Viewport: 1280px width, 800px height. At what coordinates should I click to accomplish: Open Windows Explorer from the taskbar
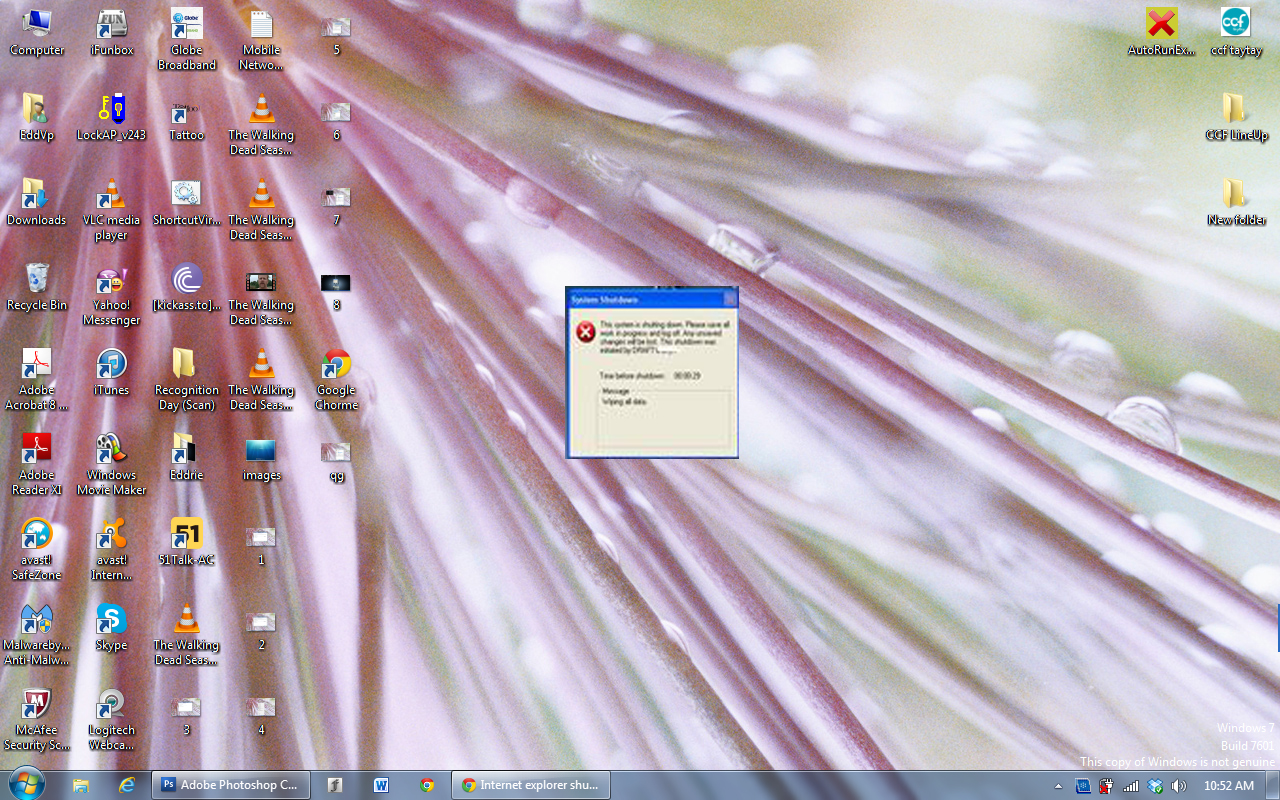point(81,785)
